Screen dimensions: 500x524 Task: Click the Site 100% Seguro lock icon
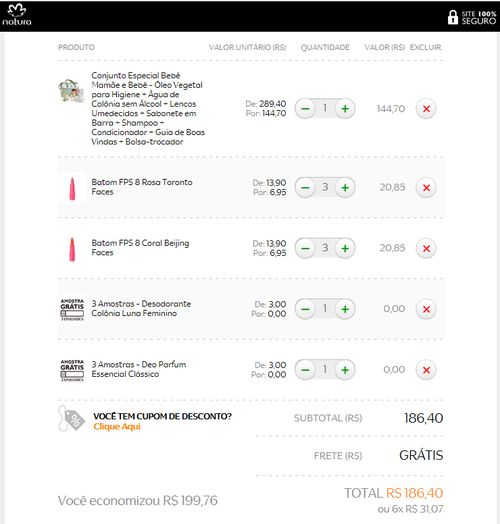(x=453, y=17)
